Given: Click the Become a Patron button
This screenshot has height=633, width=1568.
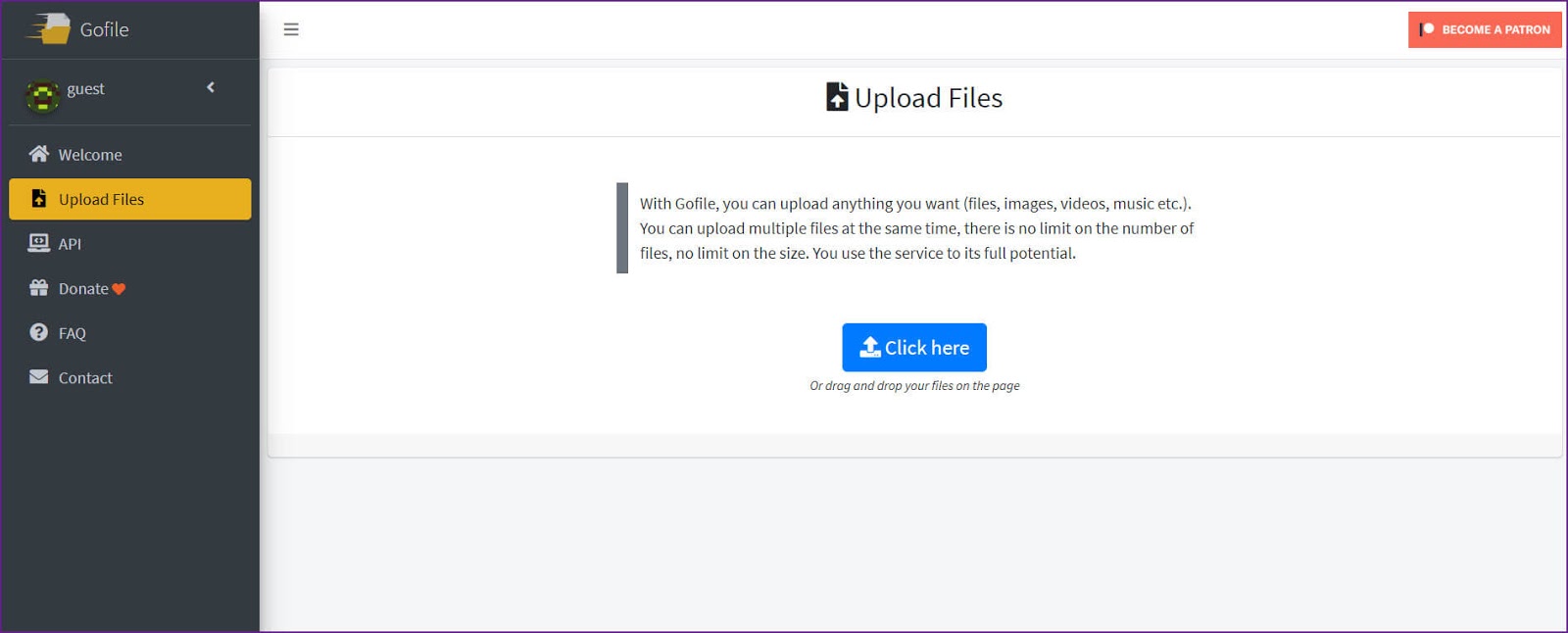Looking at the screenshot, I should [x=1485, y=29].
